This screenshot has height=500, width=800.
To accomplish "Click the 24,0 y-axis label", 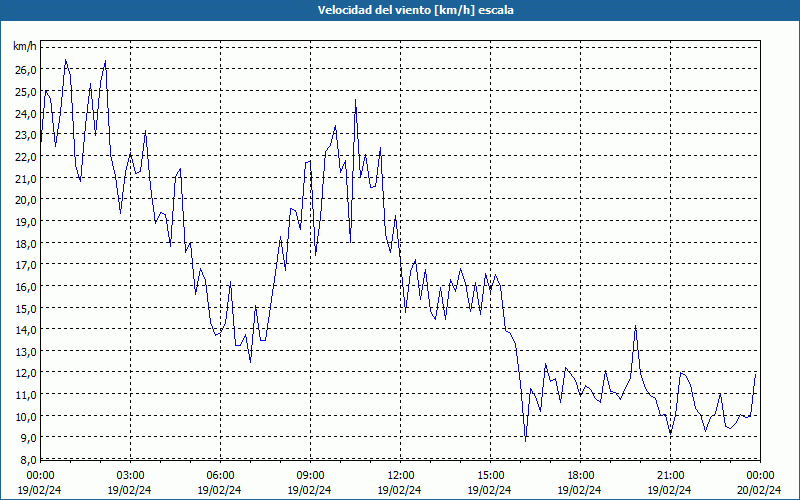I will click(x=26, y=114).
